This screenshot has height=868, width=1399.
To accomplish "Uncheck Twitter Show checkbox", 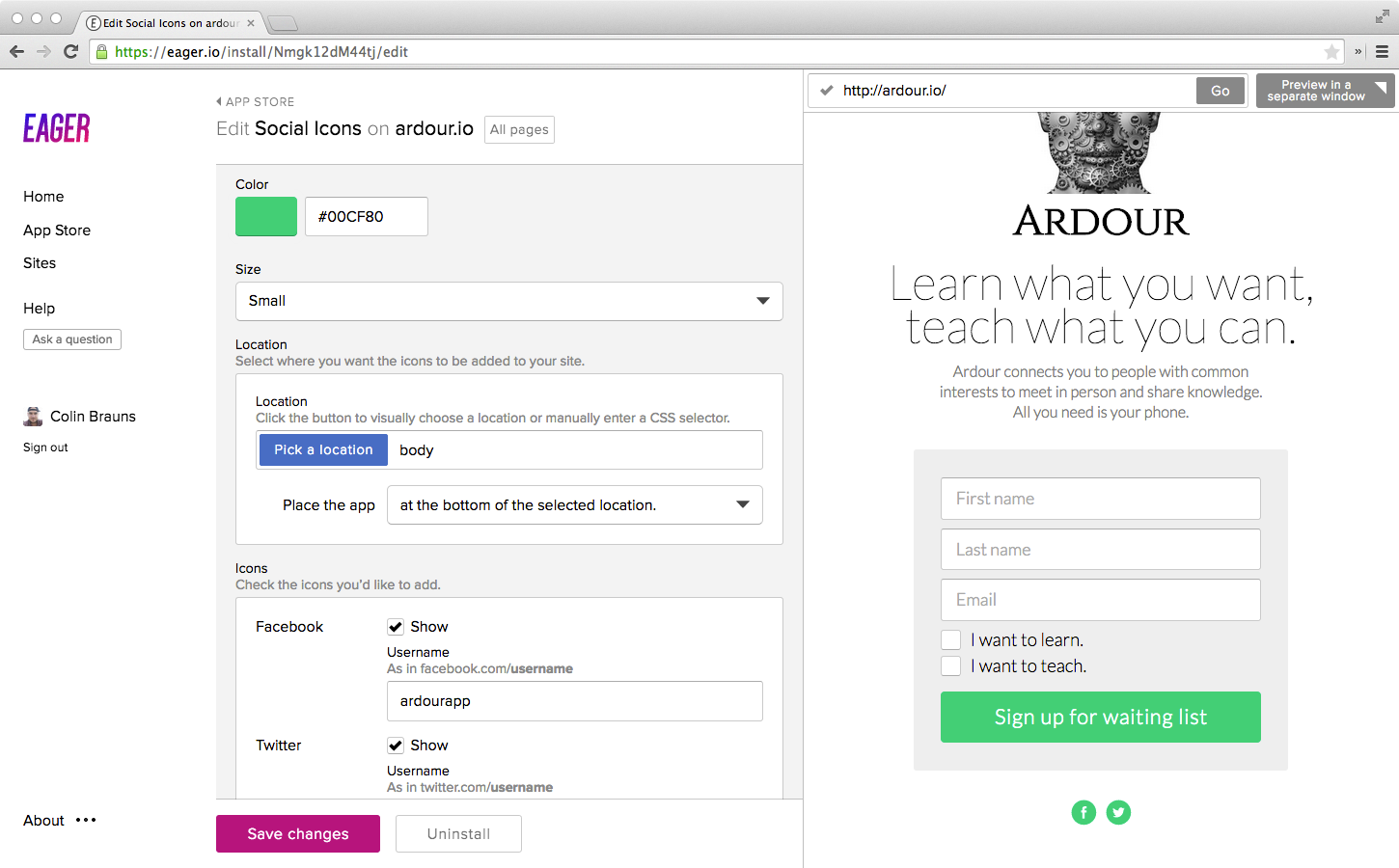I will [396, 746].
